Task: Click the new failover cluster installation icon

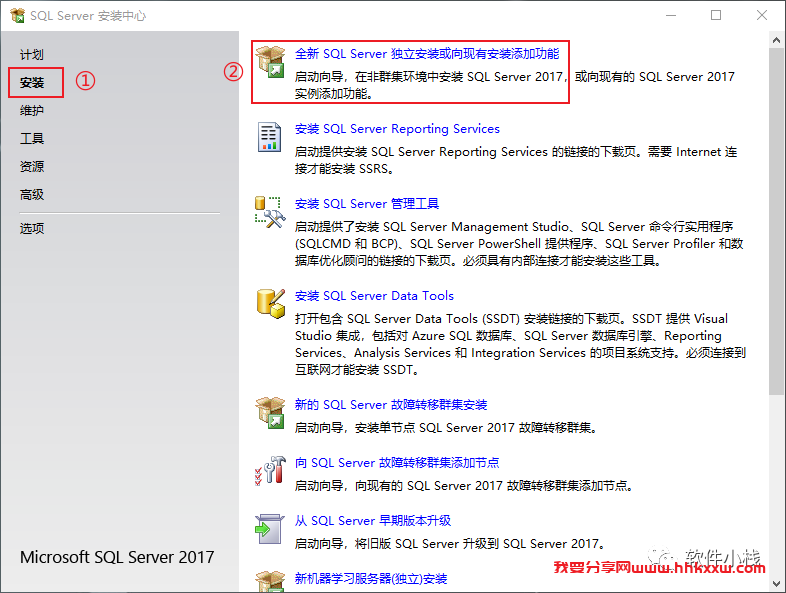Action: (x=270, y=413)
